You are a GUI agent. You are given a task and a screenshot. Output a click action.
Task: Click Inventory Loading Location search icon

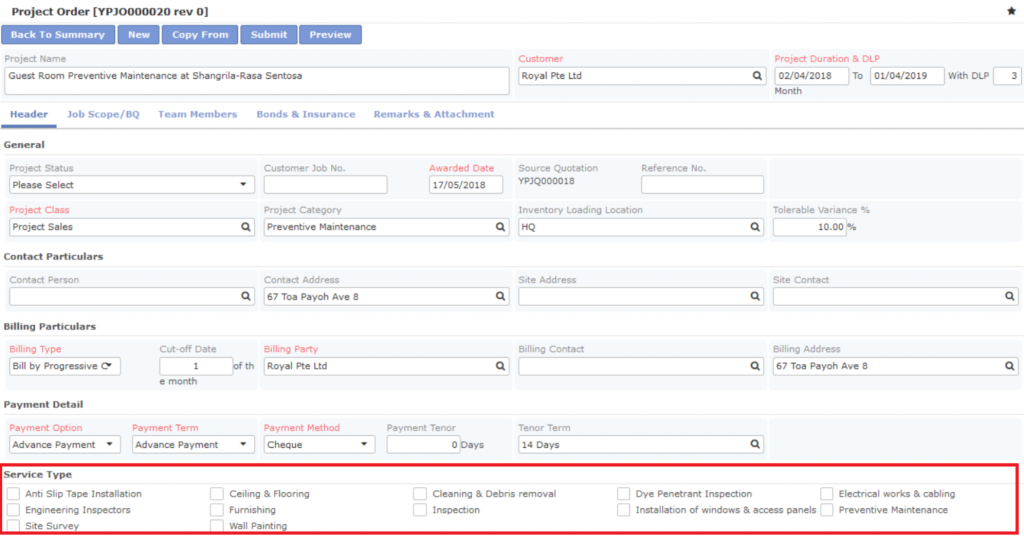(x=756, y=227)
